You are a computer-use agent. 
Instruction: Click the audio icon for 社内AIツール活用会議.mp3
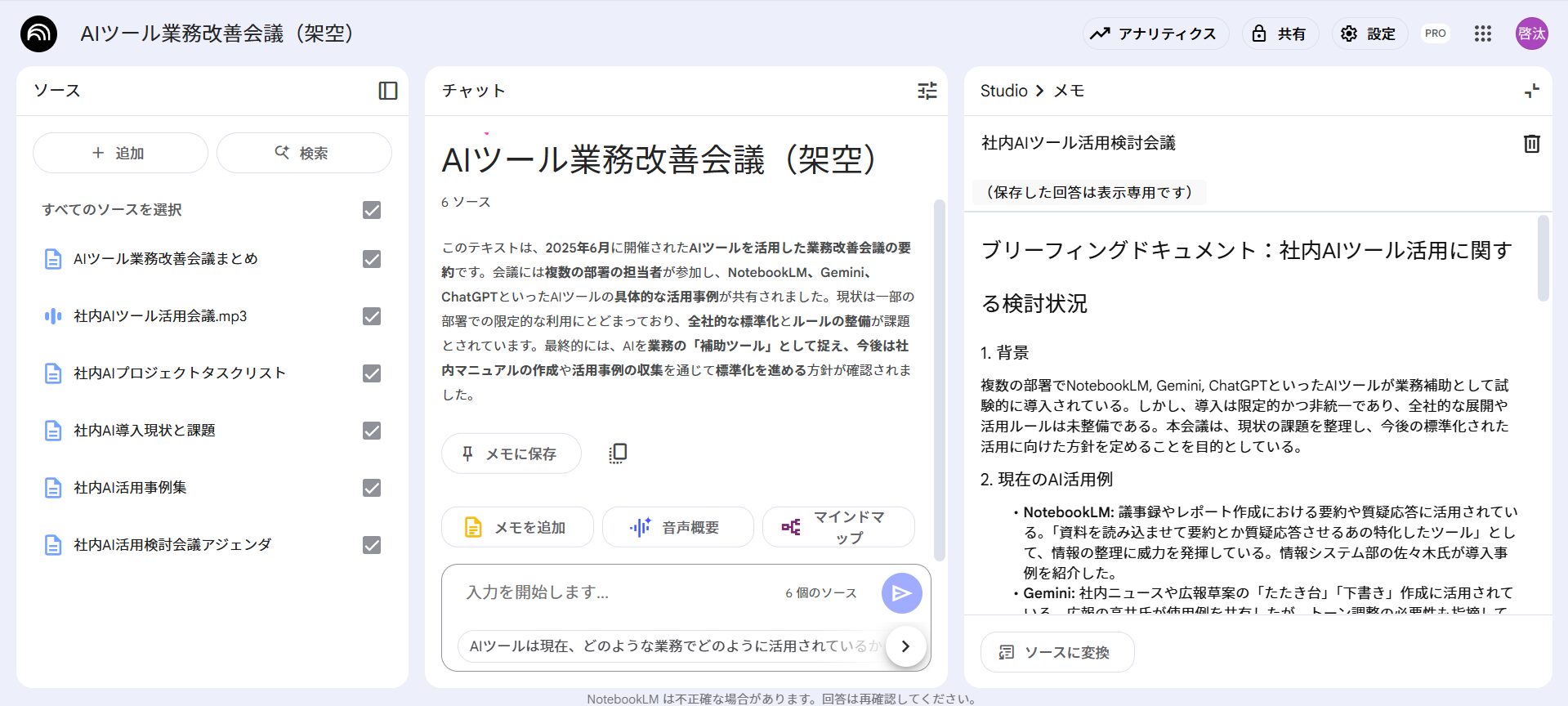[x=53, y=316]
